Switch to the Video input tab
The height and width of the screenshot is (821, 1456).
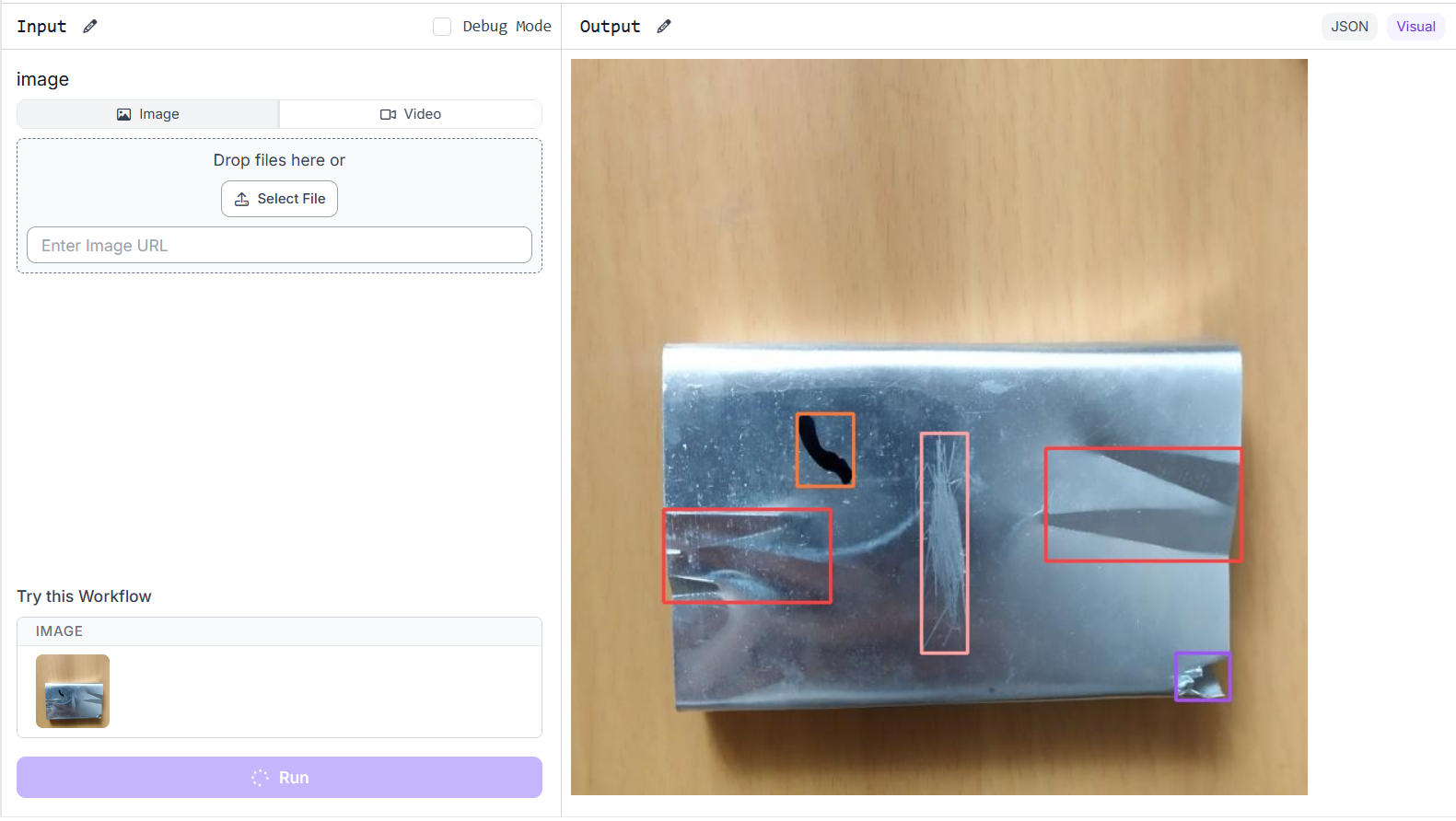point(411,114)
